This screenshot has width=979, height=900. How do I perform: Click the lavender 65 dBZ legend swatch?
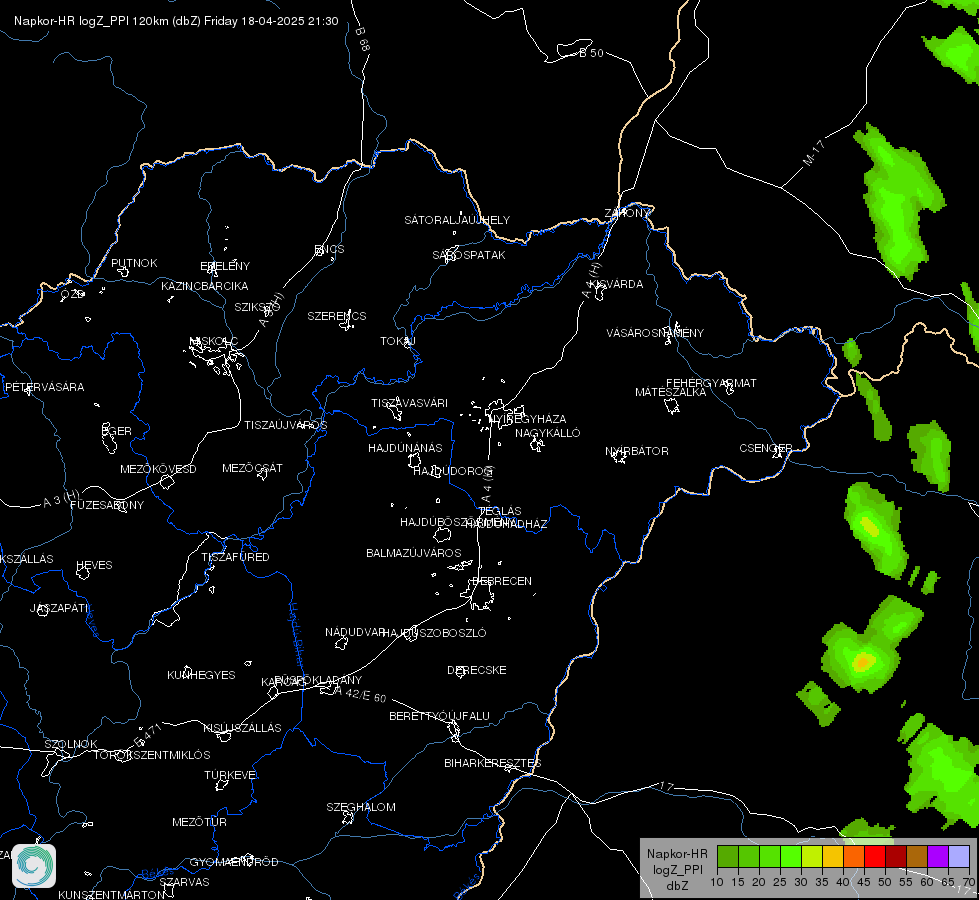[958, 857]
